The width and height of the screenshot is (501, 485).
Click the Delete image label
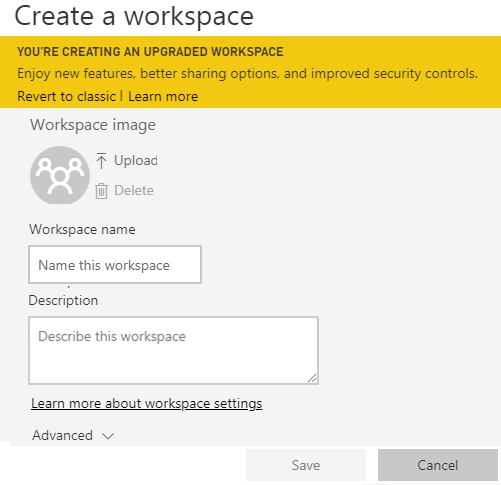pyautogui.click(x=134, y=191)
